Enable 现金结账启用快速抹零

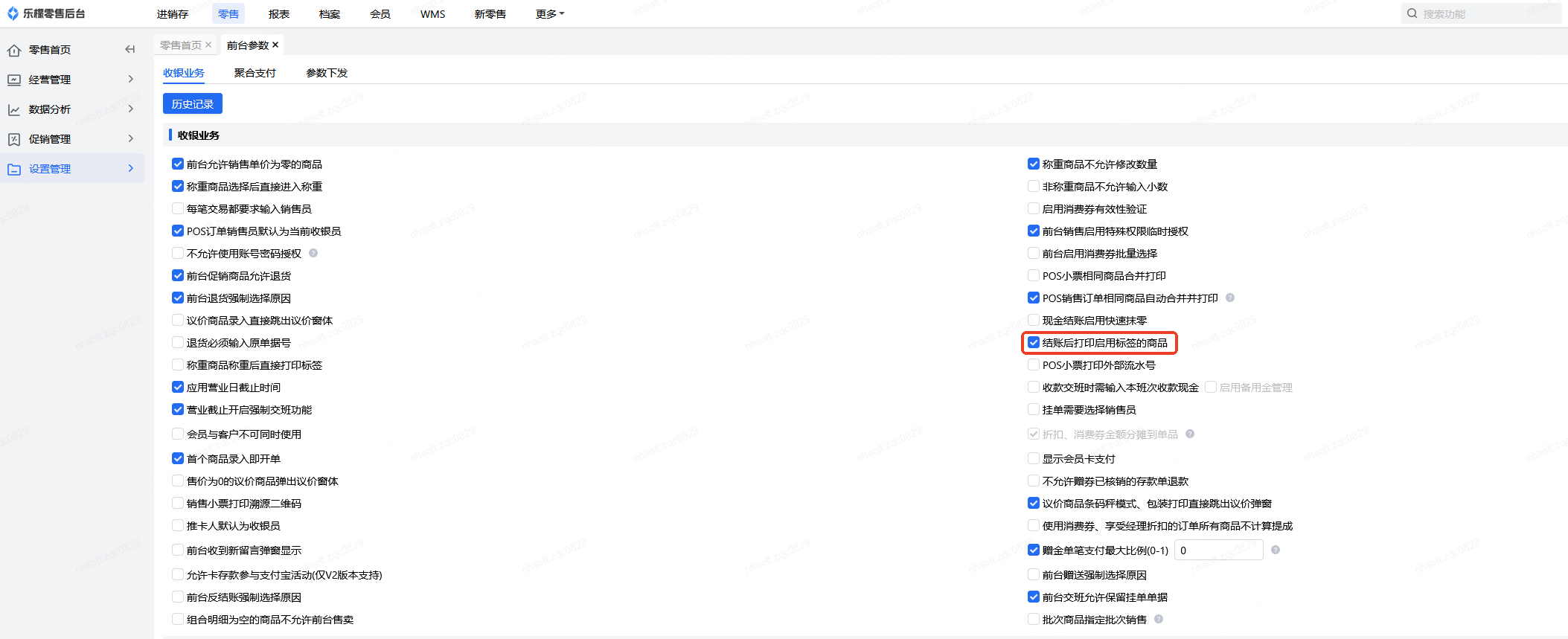1034,320
